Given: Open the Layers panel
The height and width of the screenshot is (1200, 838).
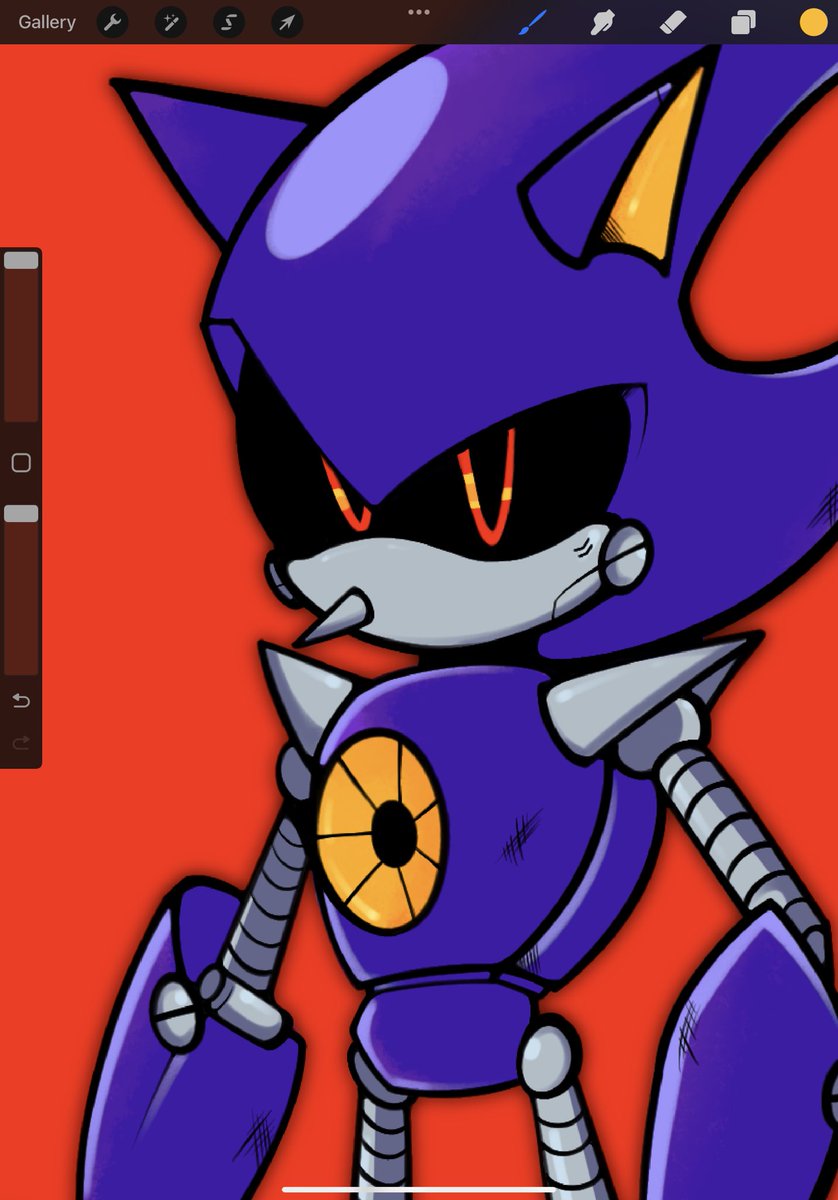Looking at the screenshot, I should [743, 22].
